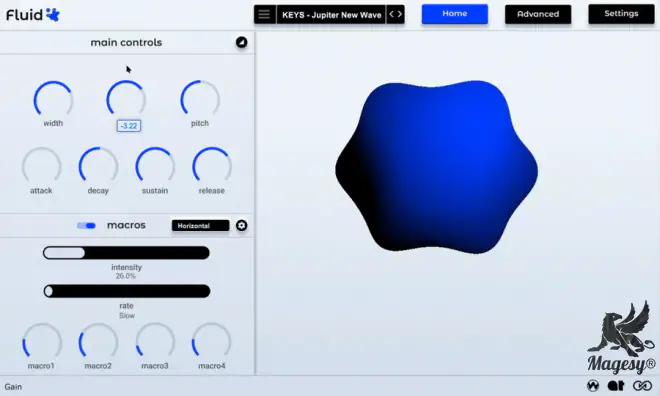Go to next preset arrow
Image resolution: width=660 pixels, height=396 pixels.
[x=399, y=14]
